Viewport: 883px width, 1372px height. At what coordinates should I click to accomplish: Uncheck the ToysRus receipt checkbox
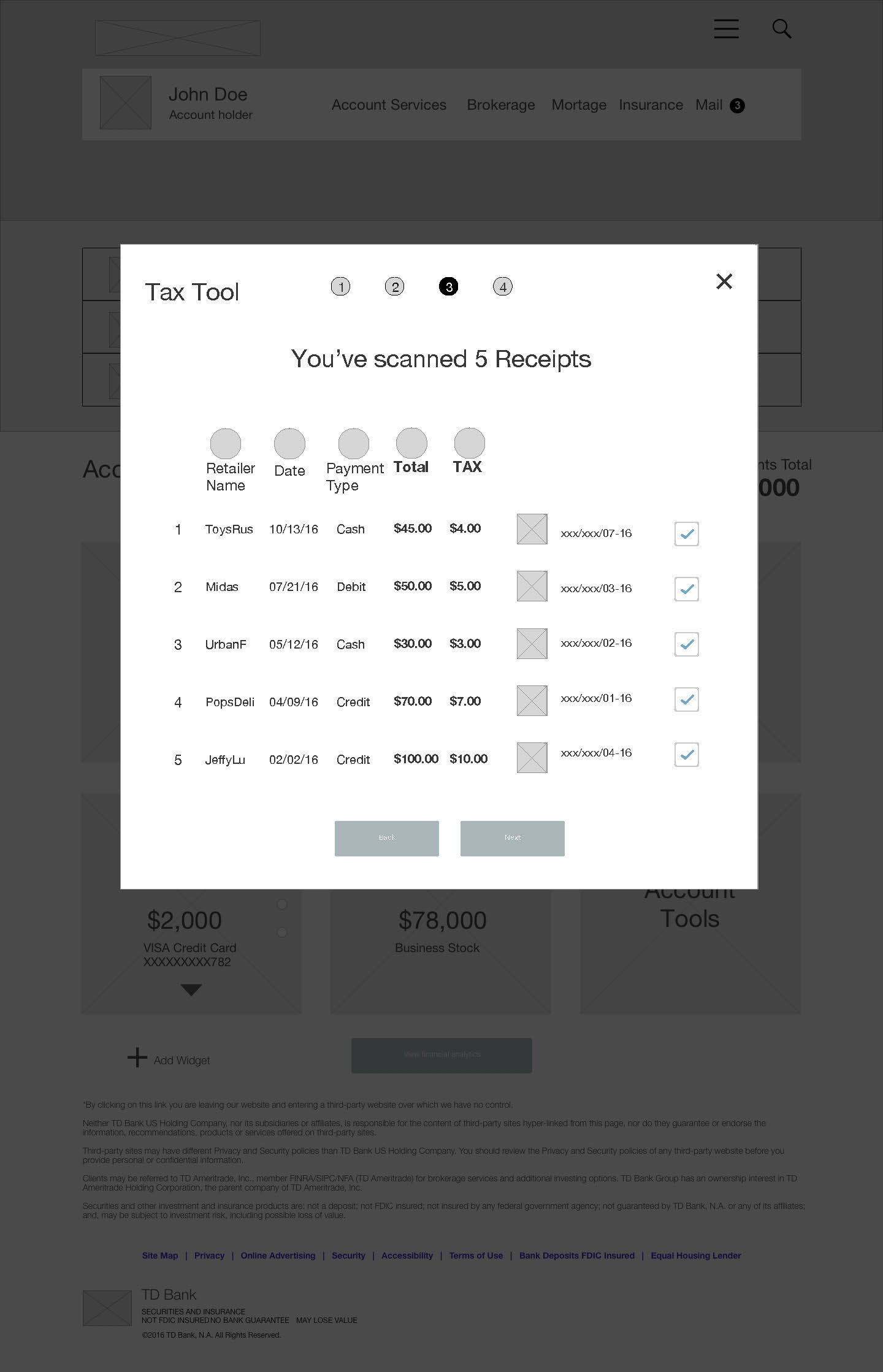pos(686,533)
